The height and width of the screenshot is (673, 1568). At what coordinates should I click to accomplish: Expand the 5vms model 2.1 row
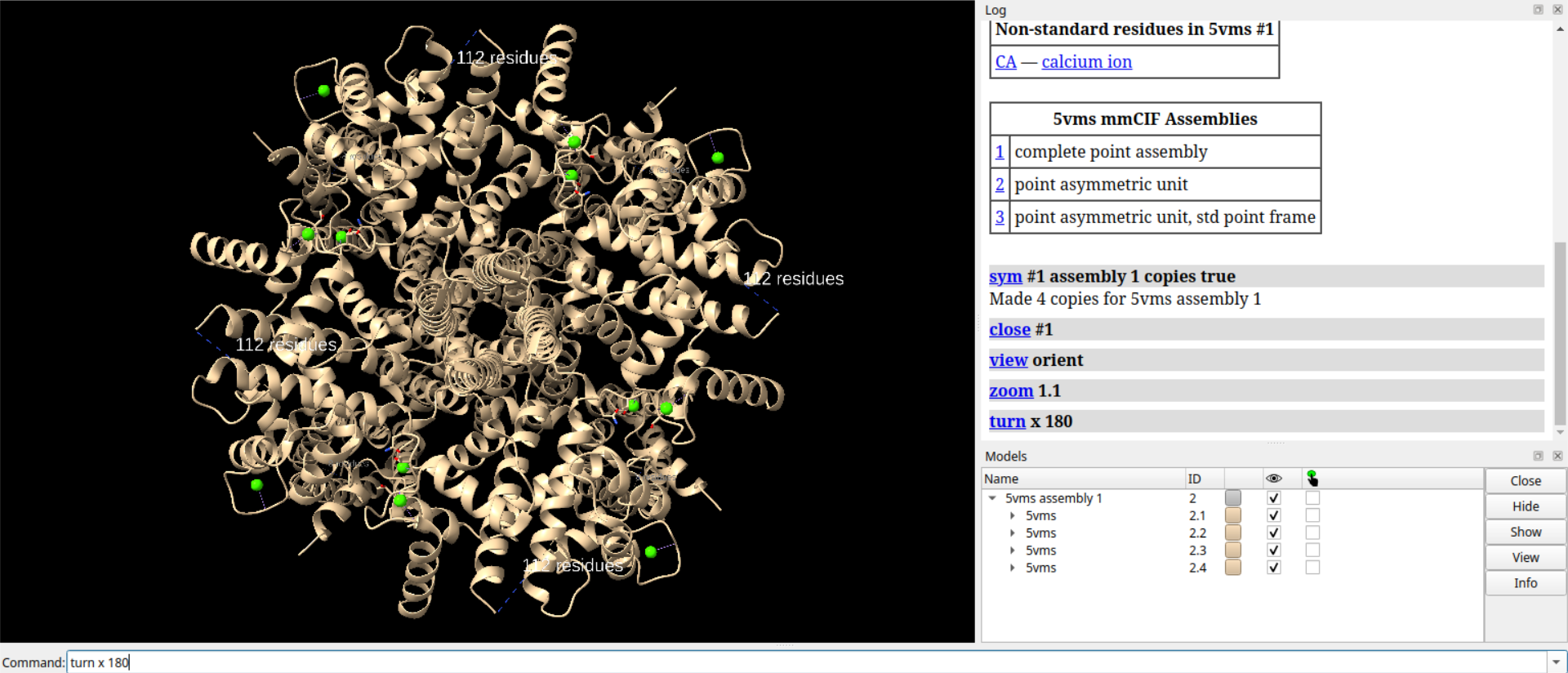1013,515
